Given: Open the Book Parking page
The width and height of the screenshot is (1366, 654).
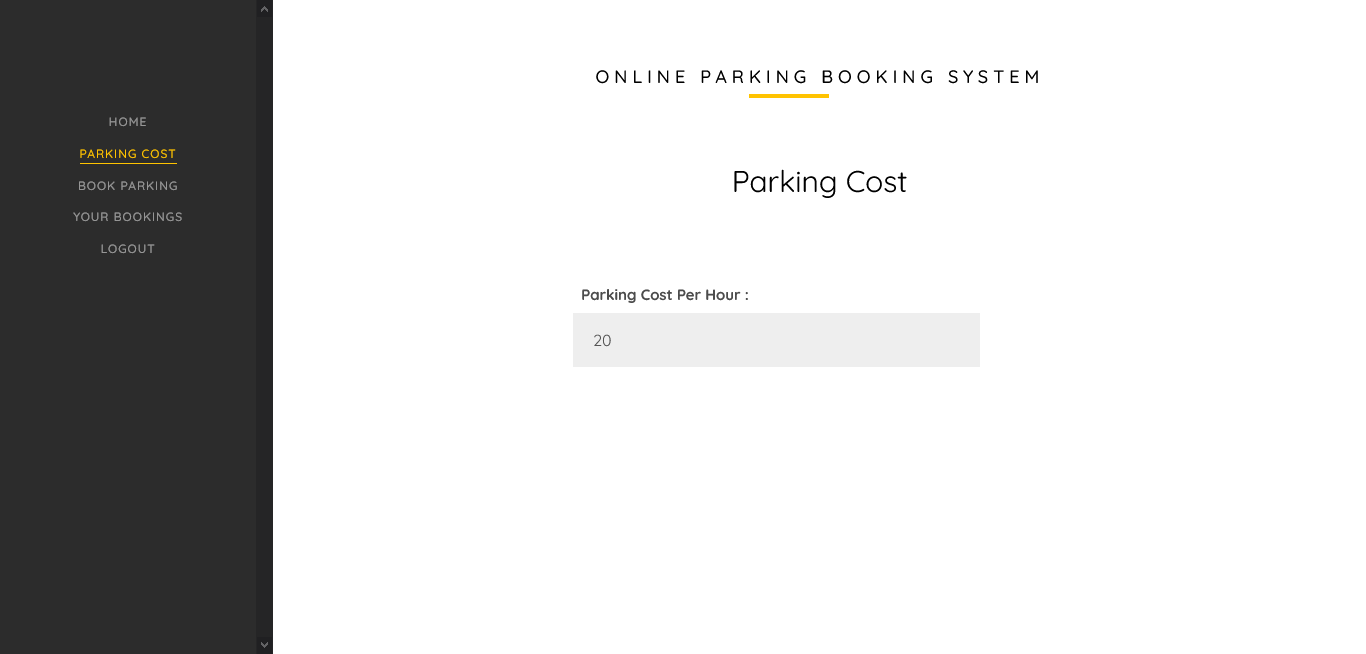Looking at the screenshot, I should pyautogui.click(x=128, y=186).
